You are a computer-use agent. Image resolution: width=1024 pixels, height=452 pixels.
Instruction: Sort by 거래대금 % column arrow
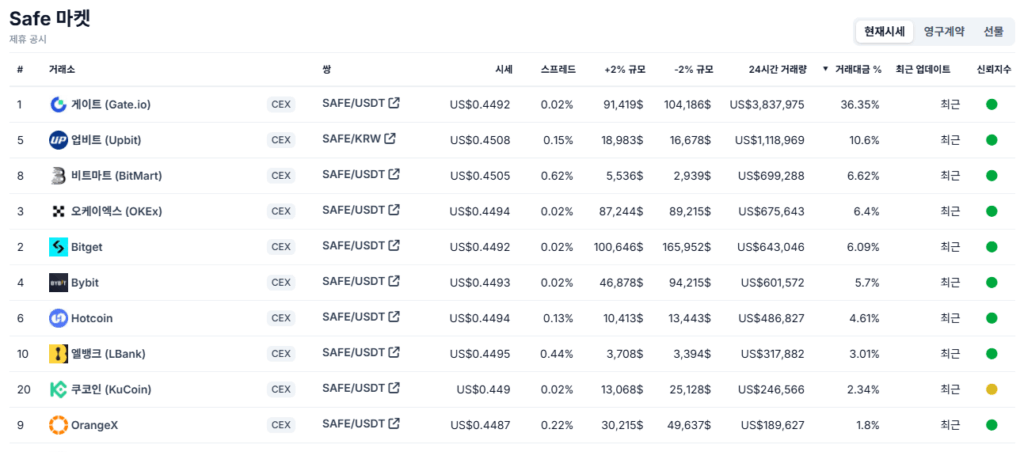tap(825, 69)
